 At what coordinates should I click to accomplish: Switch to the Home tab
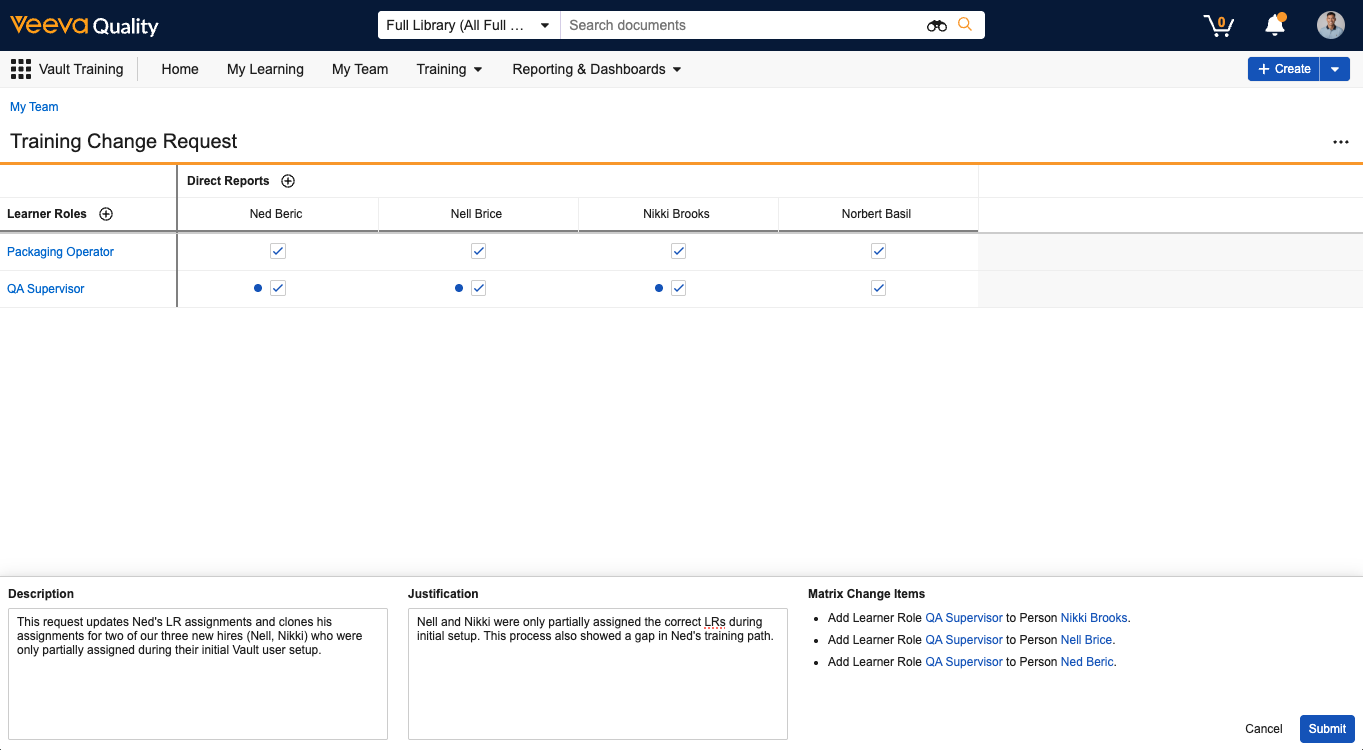(x=180, y=69)
